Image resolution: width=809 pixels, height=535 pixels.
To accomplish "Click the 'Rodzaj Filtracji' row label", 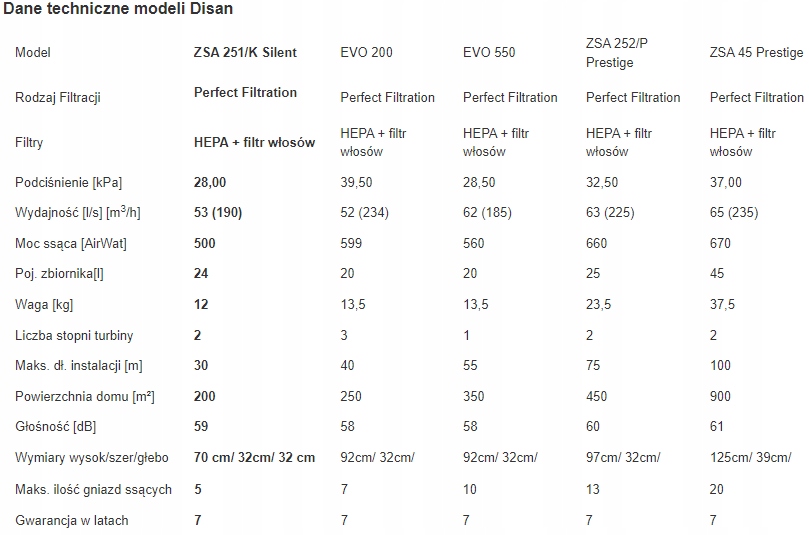I will [58, 98].
